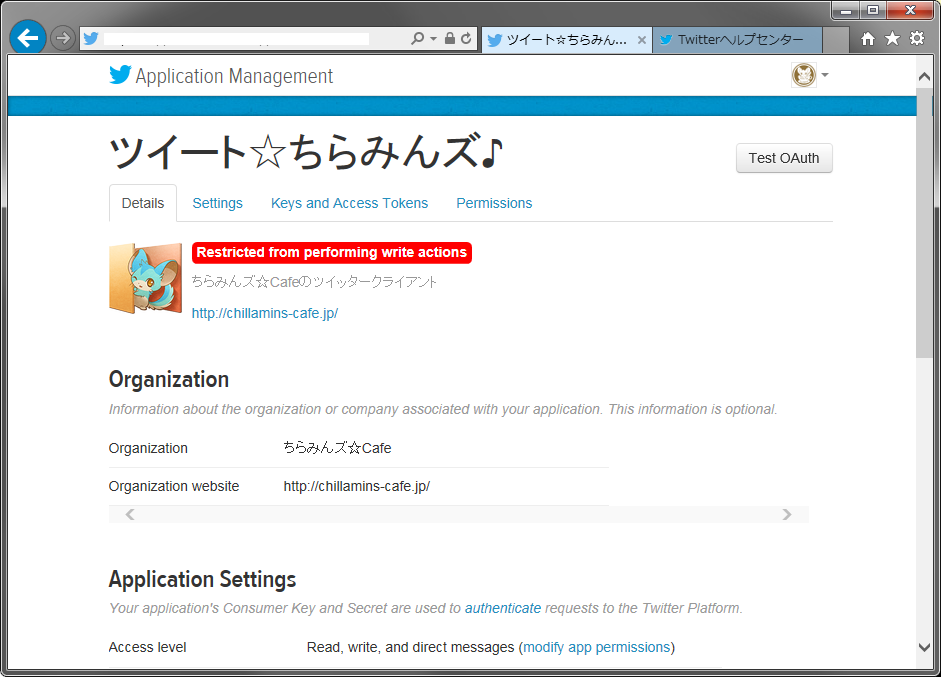Screen dimensions: 941x677
Task: Open the blue http://chillamins-cafe.jp/ link
Action: pyautogui.click(x=265, y=313)
